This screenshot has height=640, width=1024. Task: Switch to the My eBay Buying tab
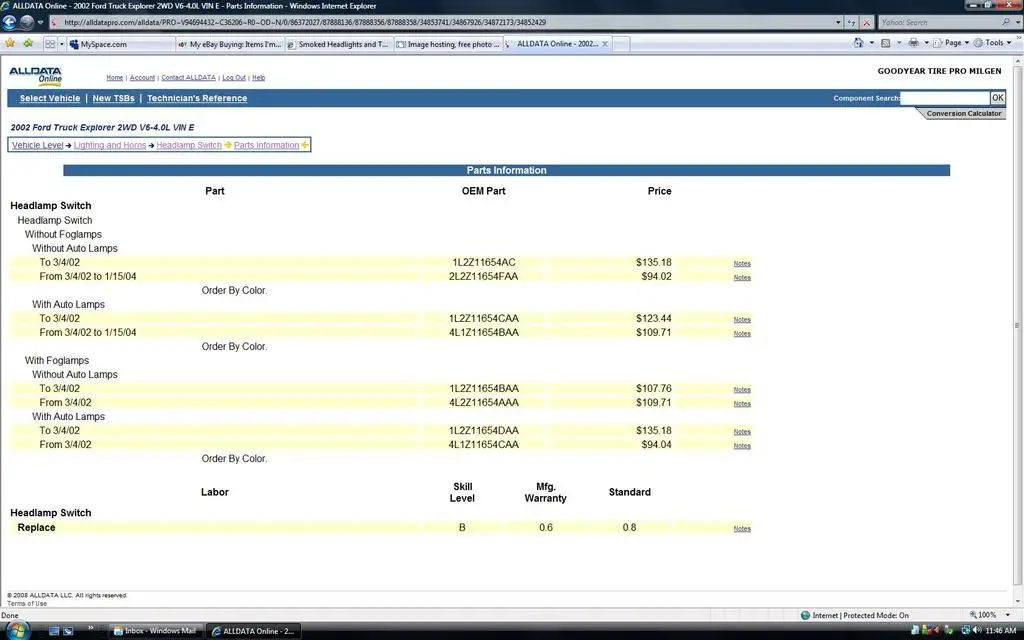[x=230, y=44]
